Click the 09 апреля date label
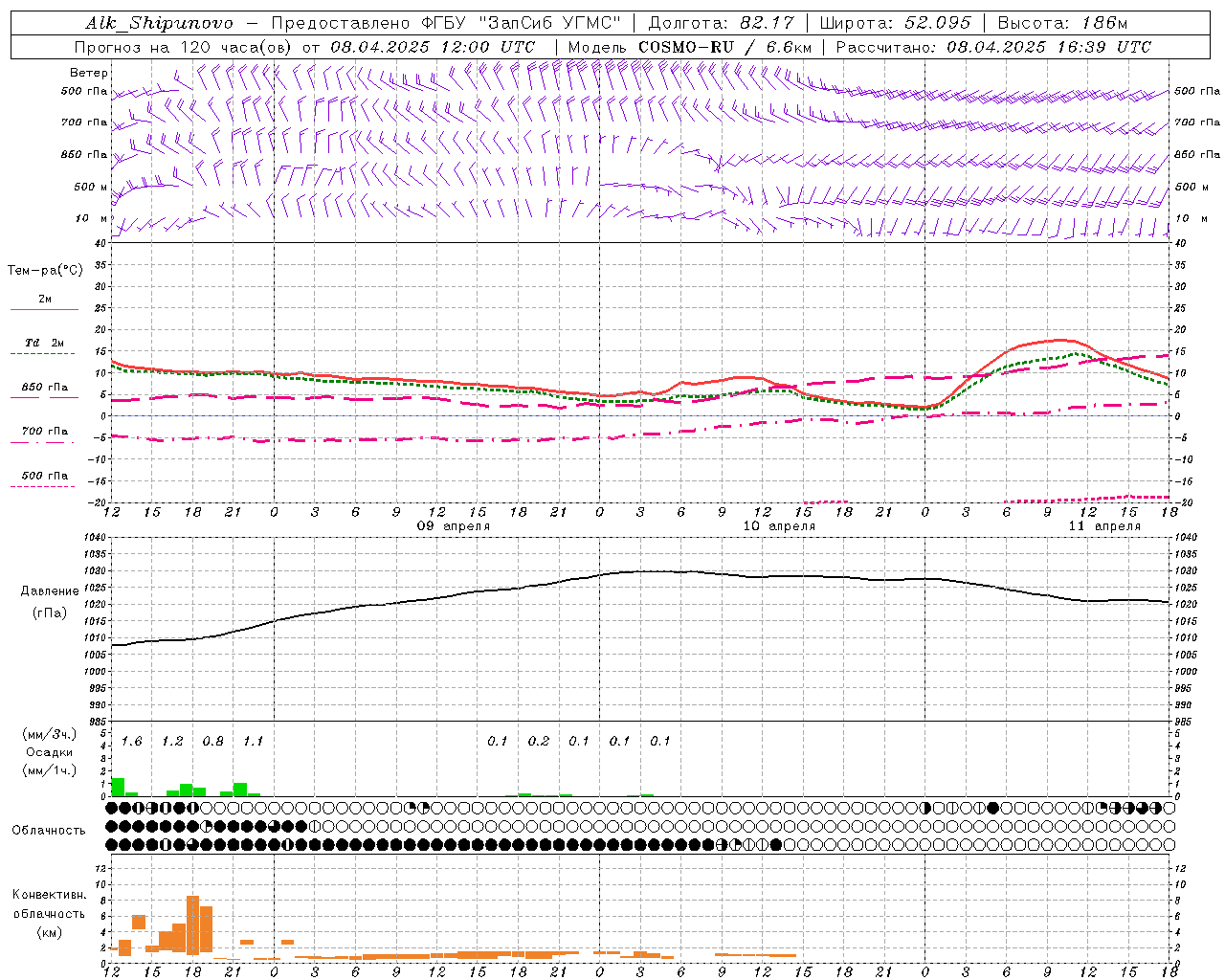Viewport: 1225px width, 980px height. pyautogui.click(x=454, y=526)
